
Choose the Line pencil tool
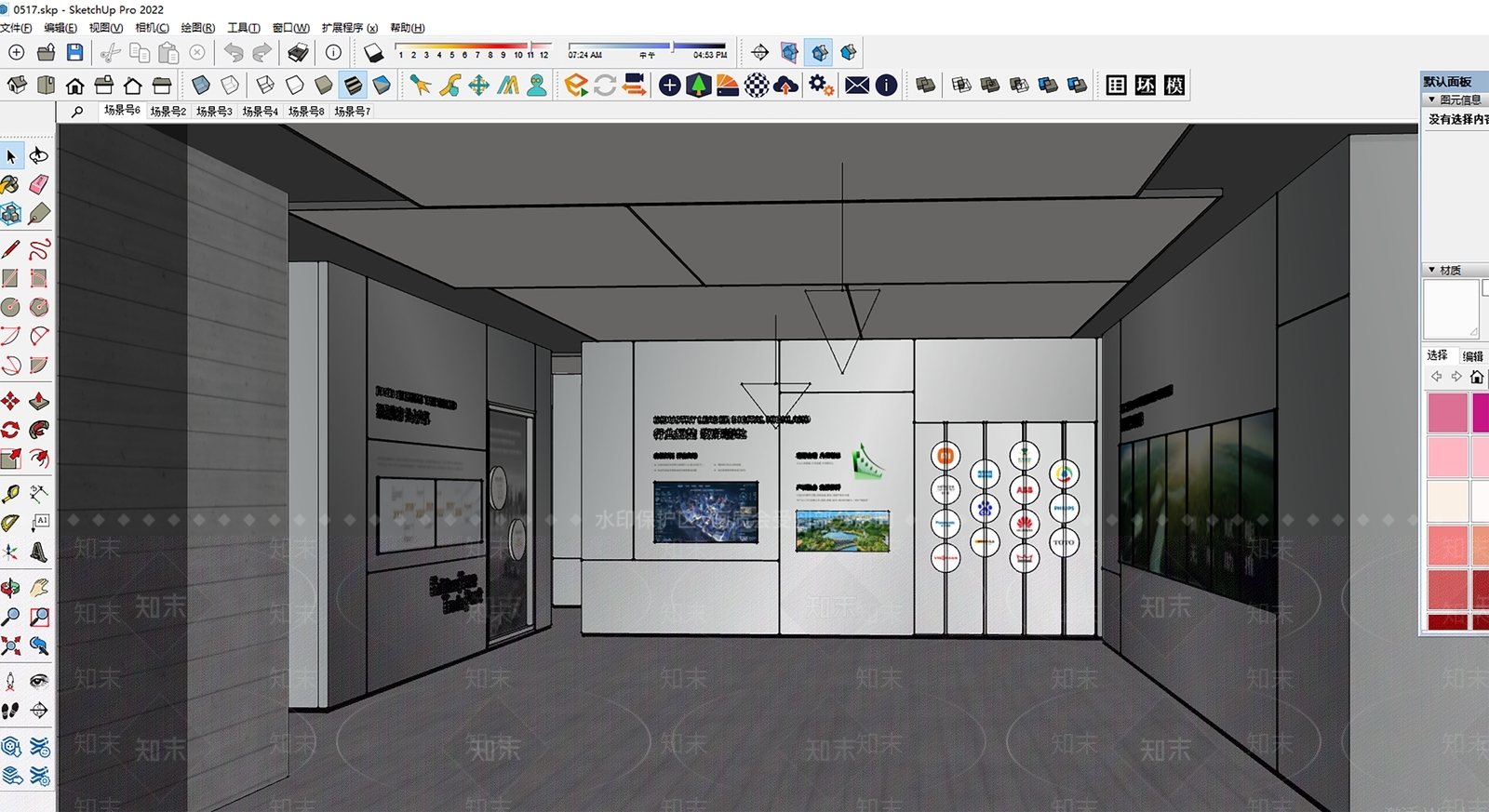coord(10,249)
